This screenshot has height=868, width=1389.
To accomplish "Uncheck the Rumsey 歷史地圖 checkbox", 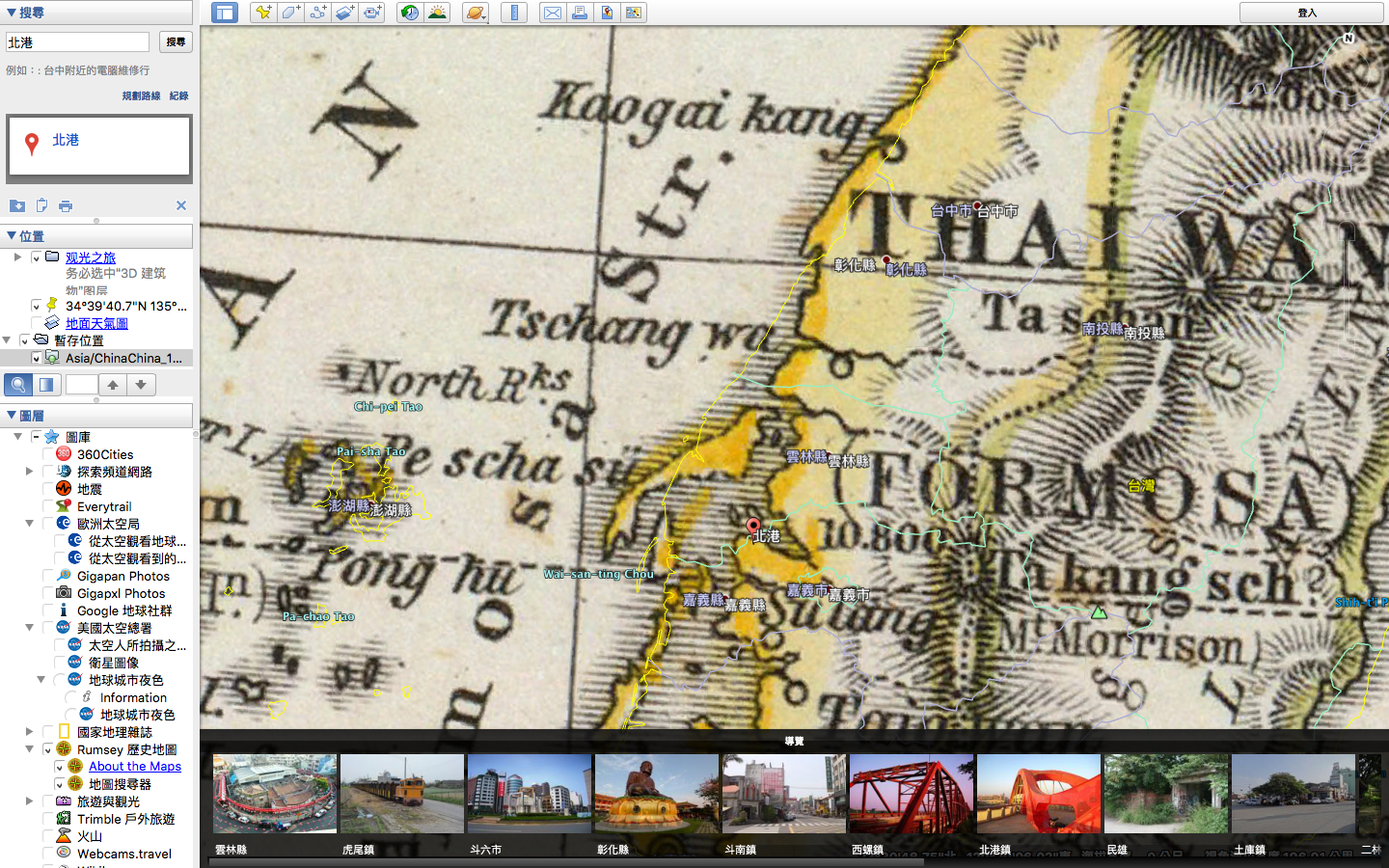I will [x=47, y=749].
